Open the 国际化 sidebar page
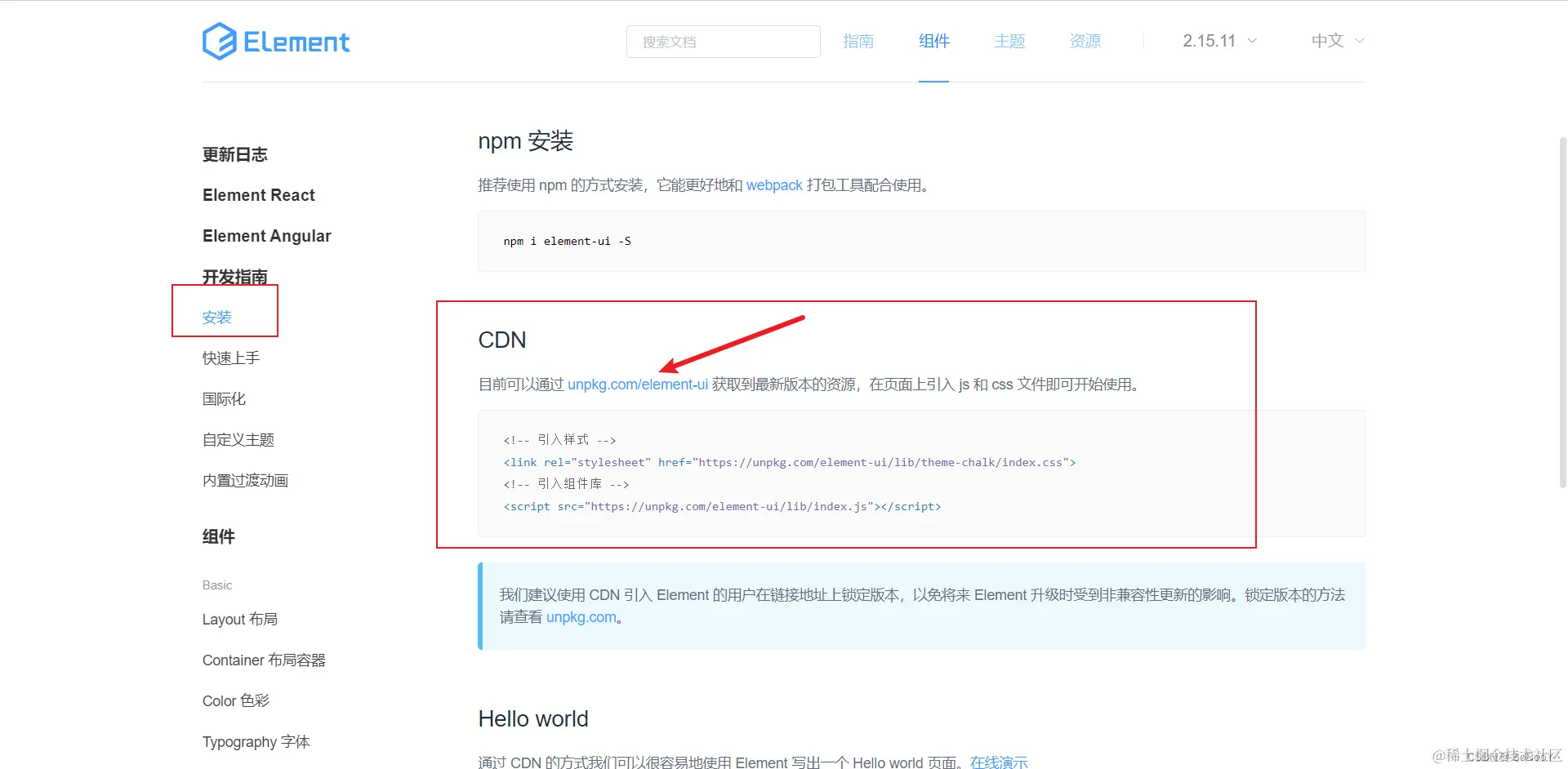 (223, 398)
